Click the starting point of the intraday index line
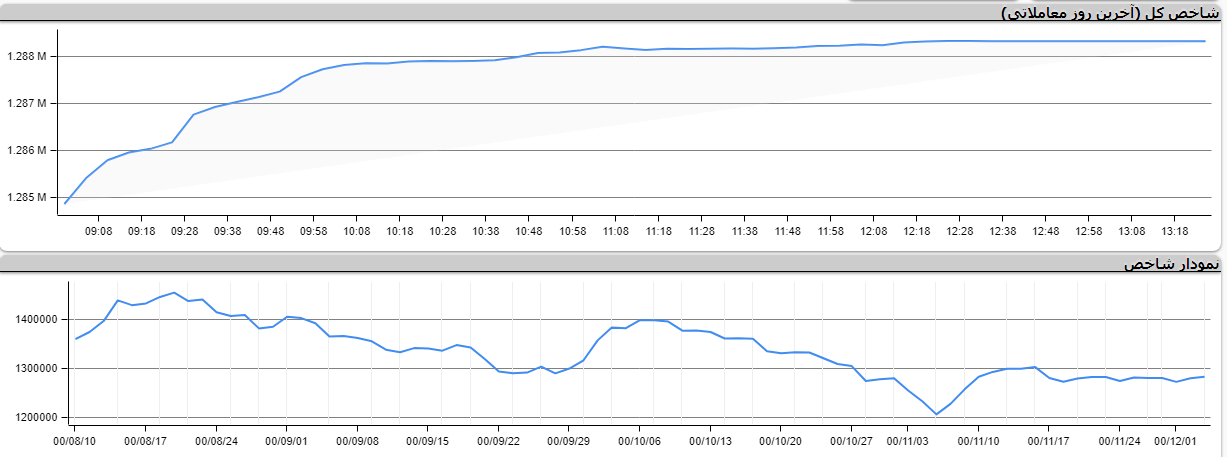1227x457 pixels. (65, 204)
